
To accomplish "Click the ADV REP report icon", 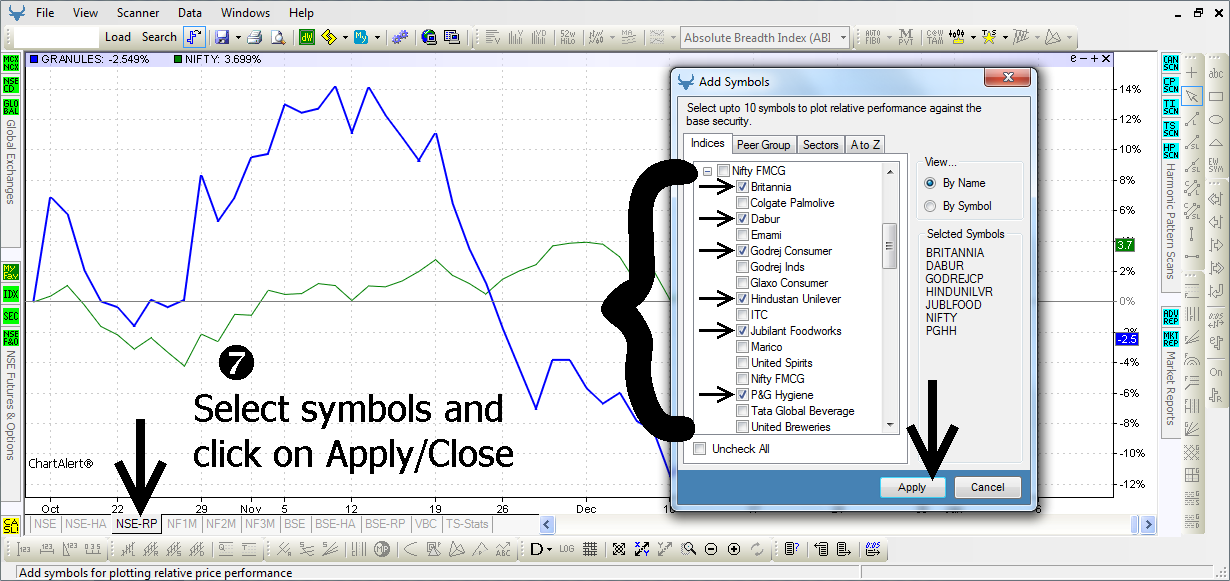I will pyautogui.click(x=1170, y=317).
